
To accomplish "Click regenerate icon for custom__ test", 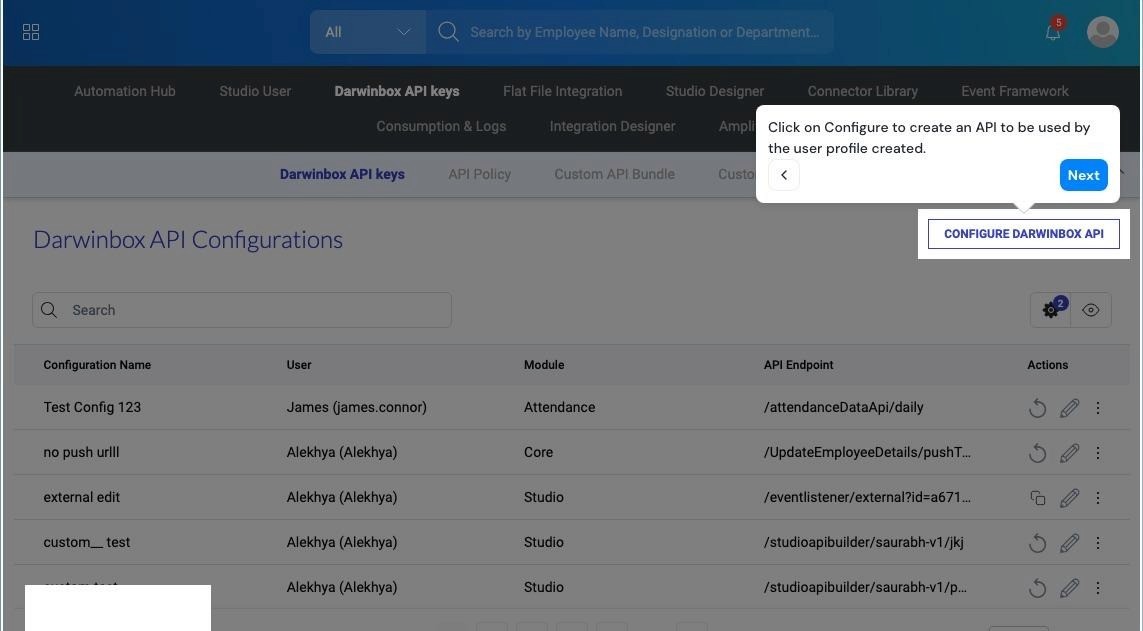I will [1037, 544].
